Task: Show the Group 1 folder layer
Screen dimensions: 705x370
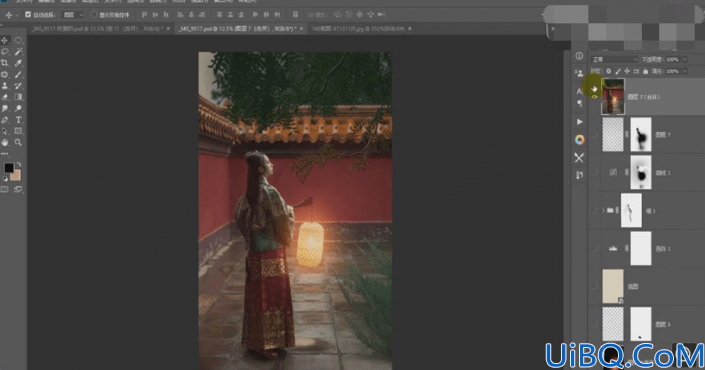Action: pos(596,210)
